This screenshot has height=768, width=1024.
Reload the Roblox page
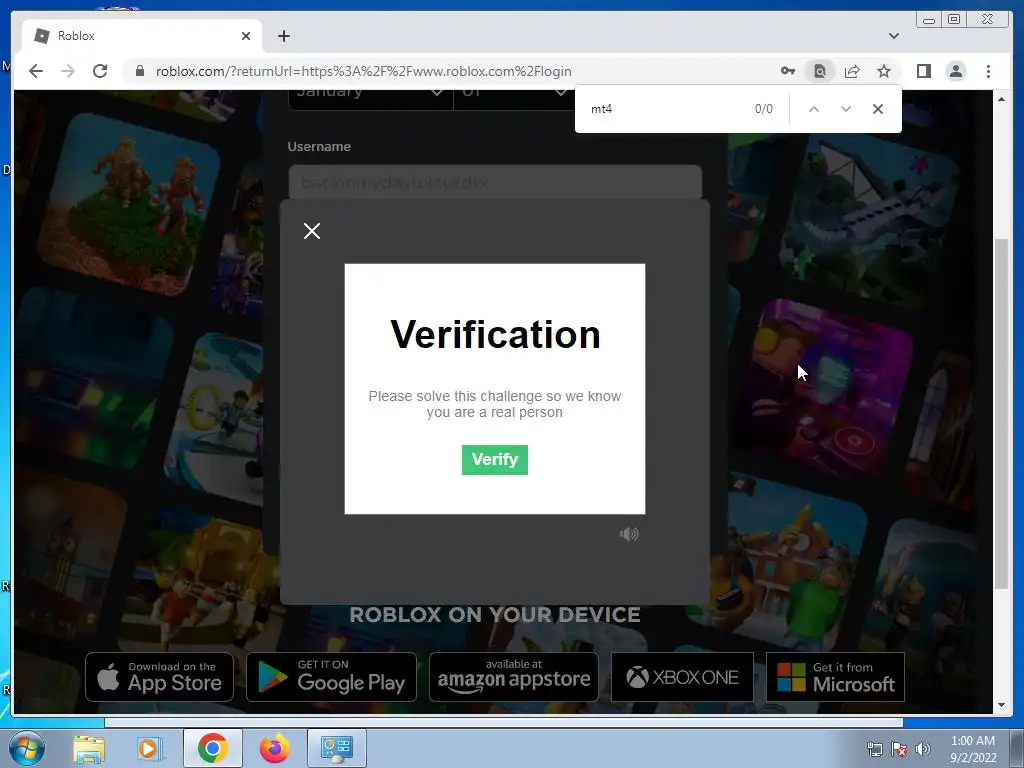[100, 71]
